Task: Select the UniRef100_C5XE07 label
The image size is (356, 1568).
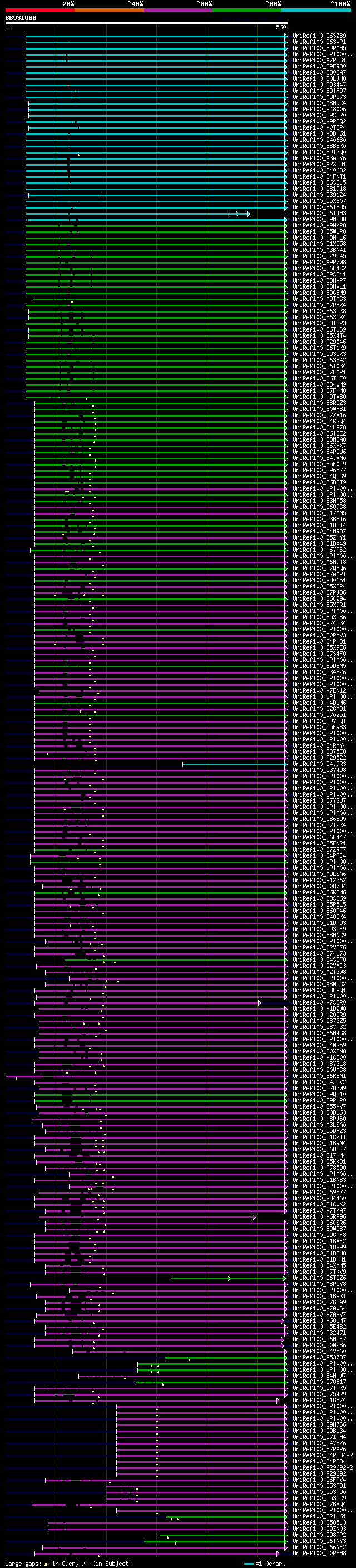Action: [x=319, y=201]
